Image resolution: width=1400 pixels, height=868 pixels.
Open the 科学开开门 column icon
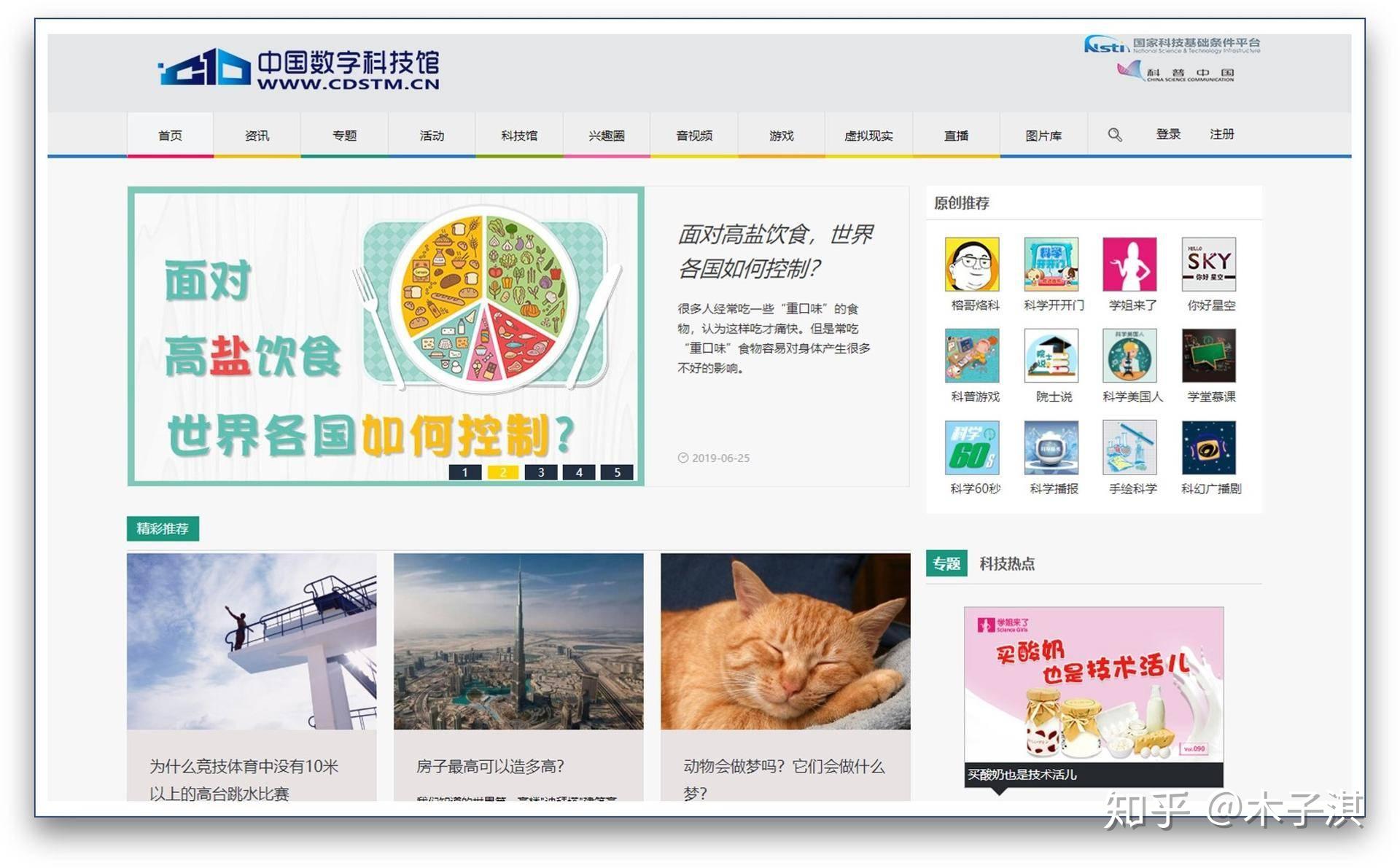[1051, 265]
